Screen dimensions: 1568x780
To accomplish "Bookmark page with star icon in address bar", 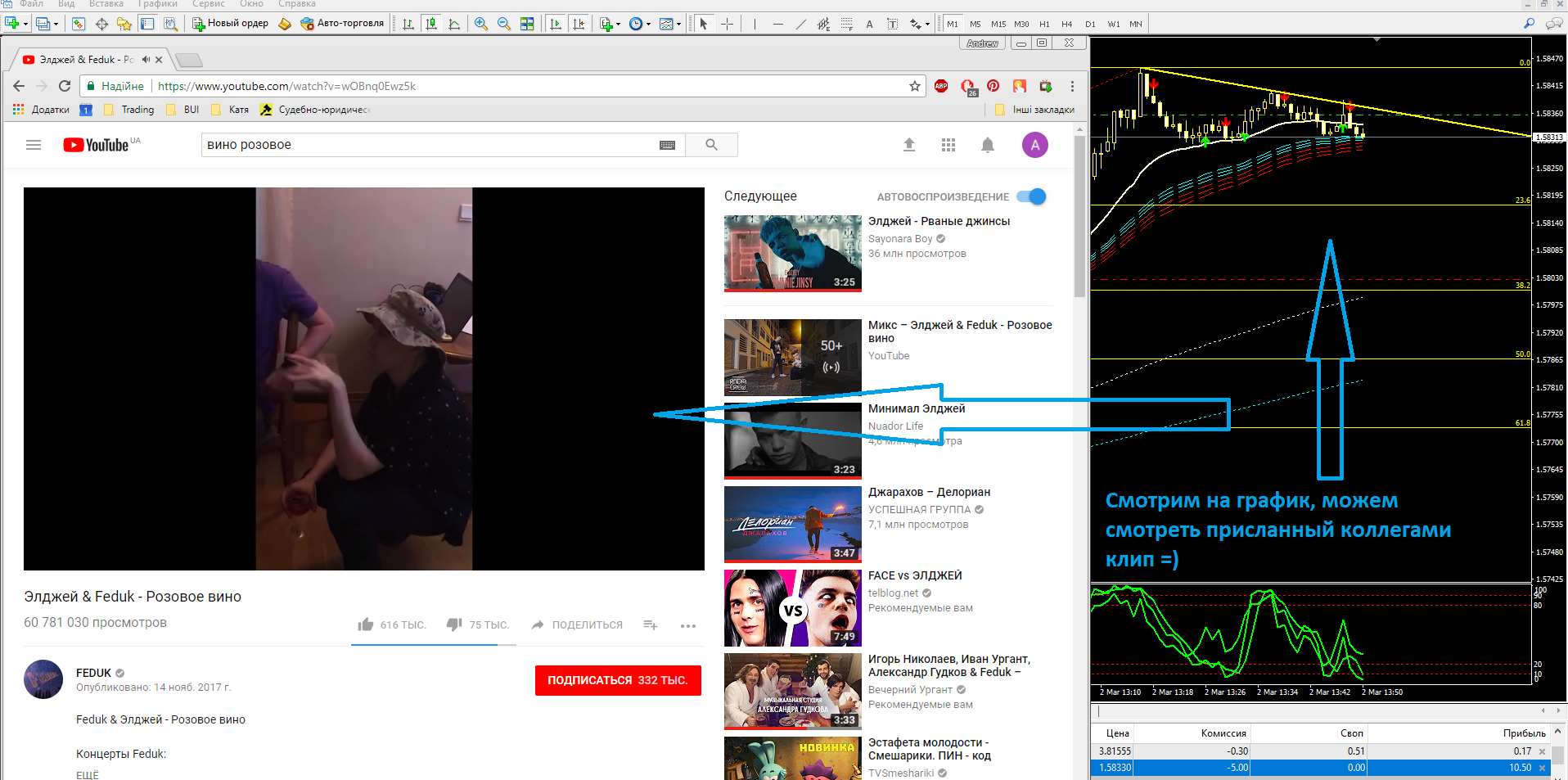I will (915, 86).
